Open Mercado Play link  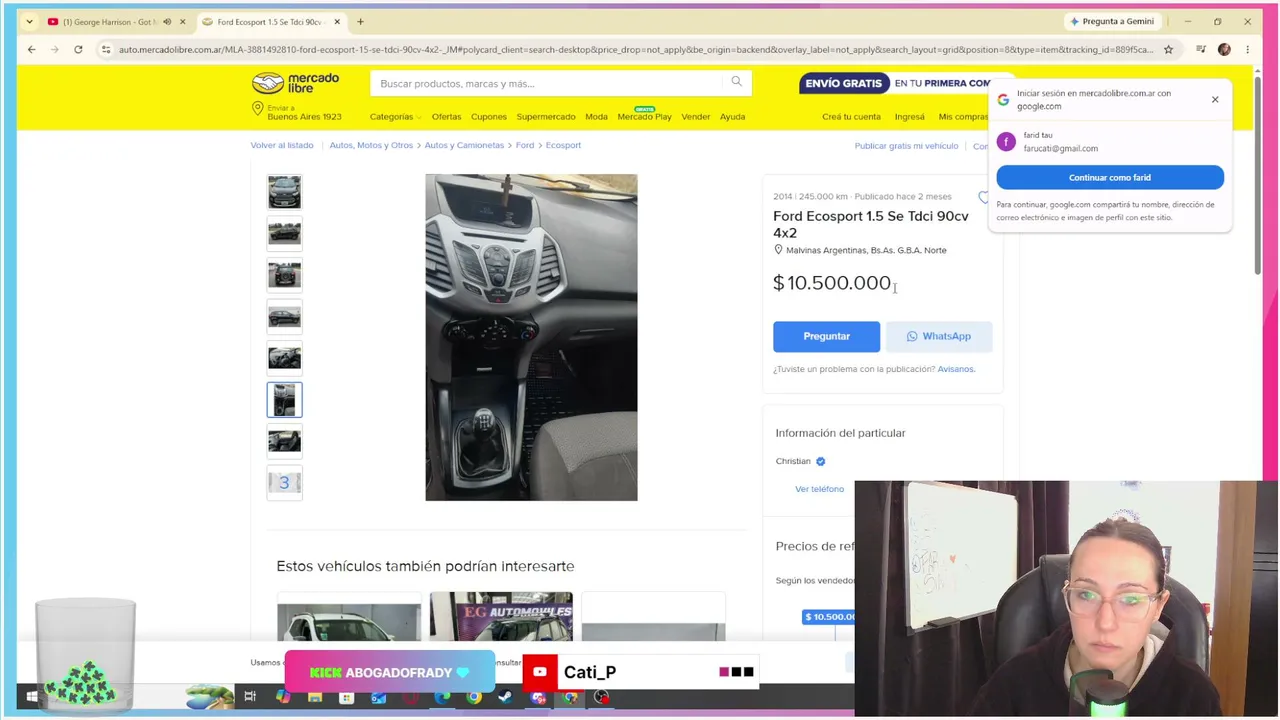coord(644,117)
